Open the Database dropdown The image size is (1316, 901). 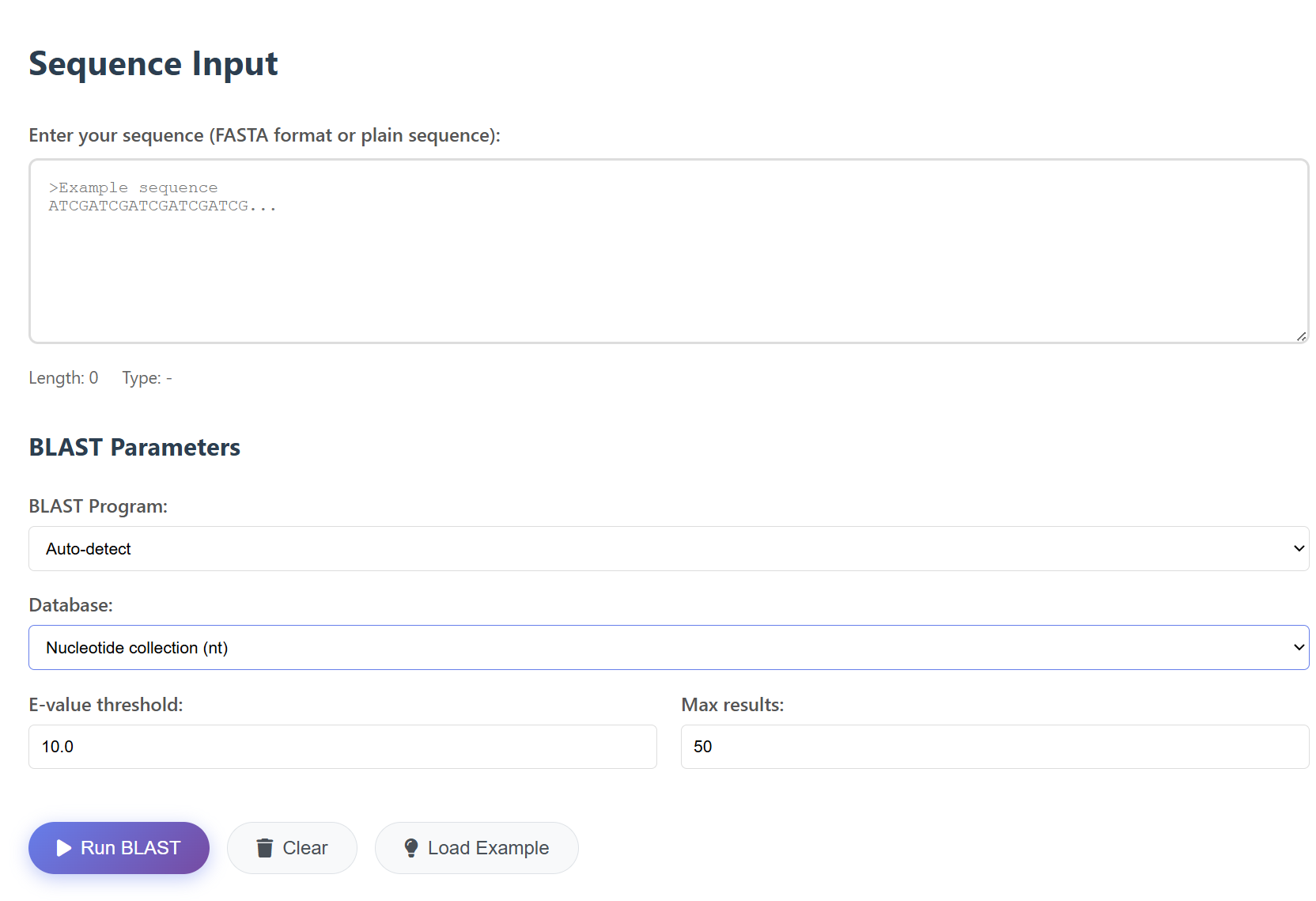668,648
